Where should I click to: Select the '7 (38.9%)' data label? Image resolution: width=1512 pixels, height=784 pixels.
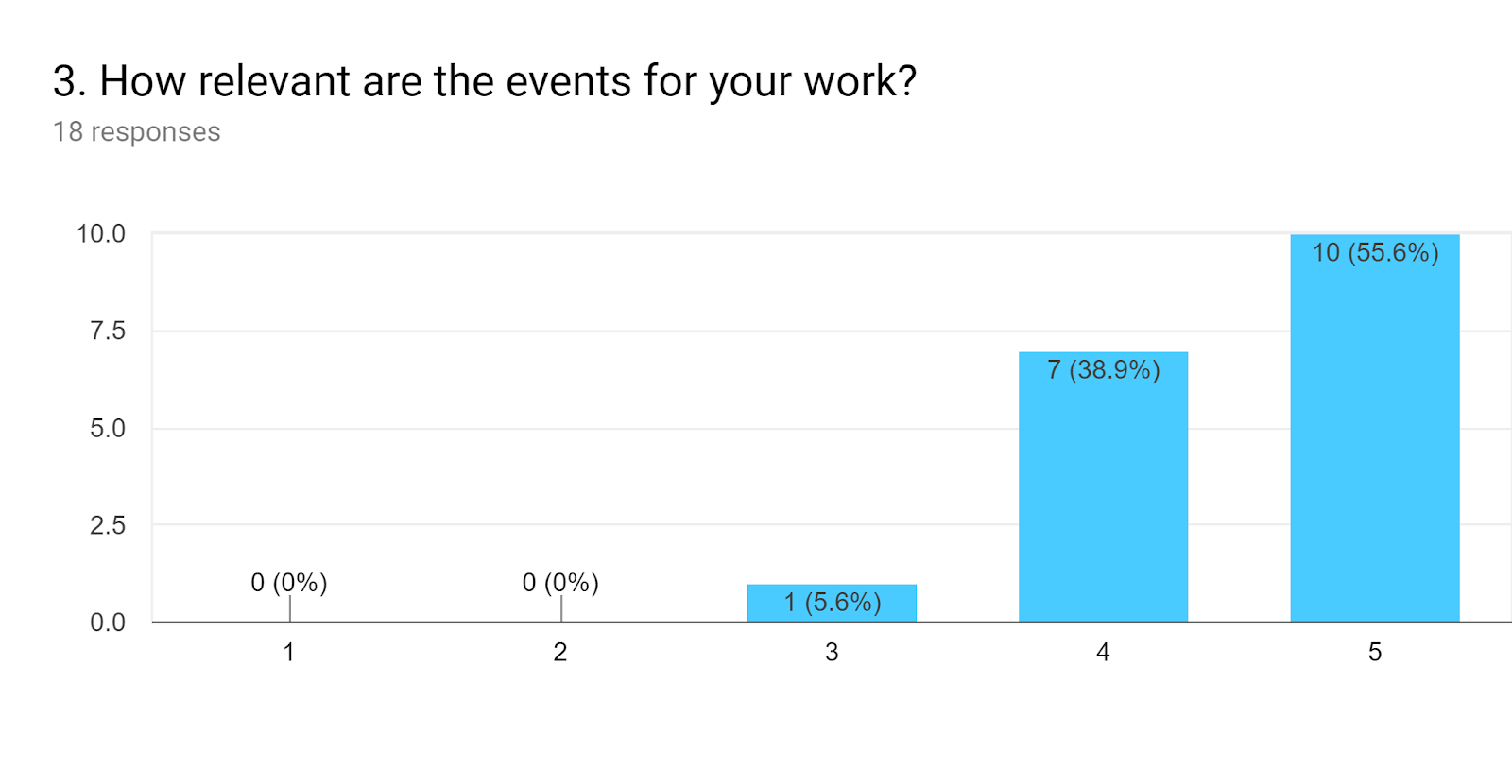[x=1103, y=369]
